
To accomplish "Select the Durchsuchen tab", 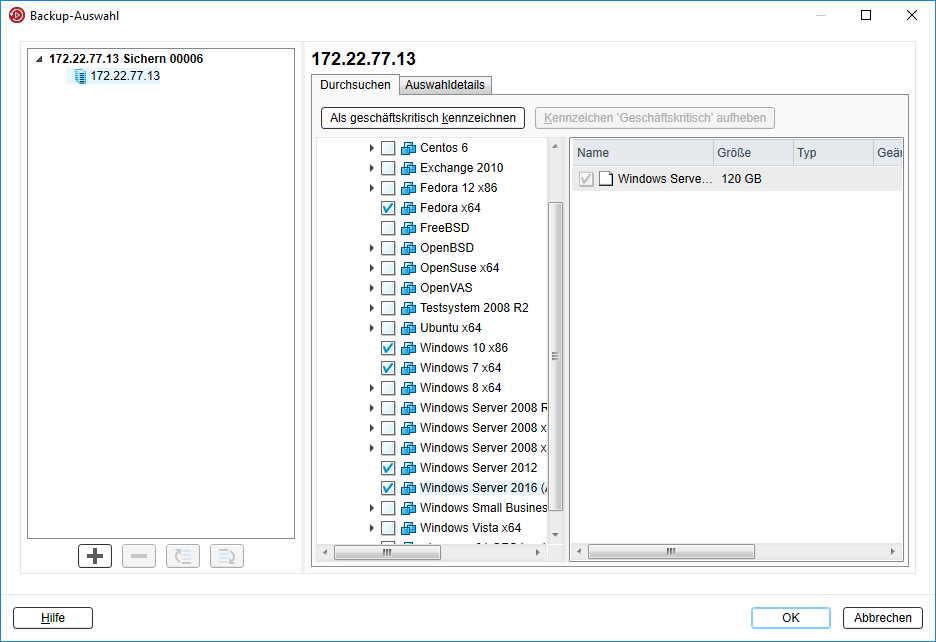I will point(355,85).
